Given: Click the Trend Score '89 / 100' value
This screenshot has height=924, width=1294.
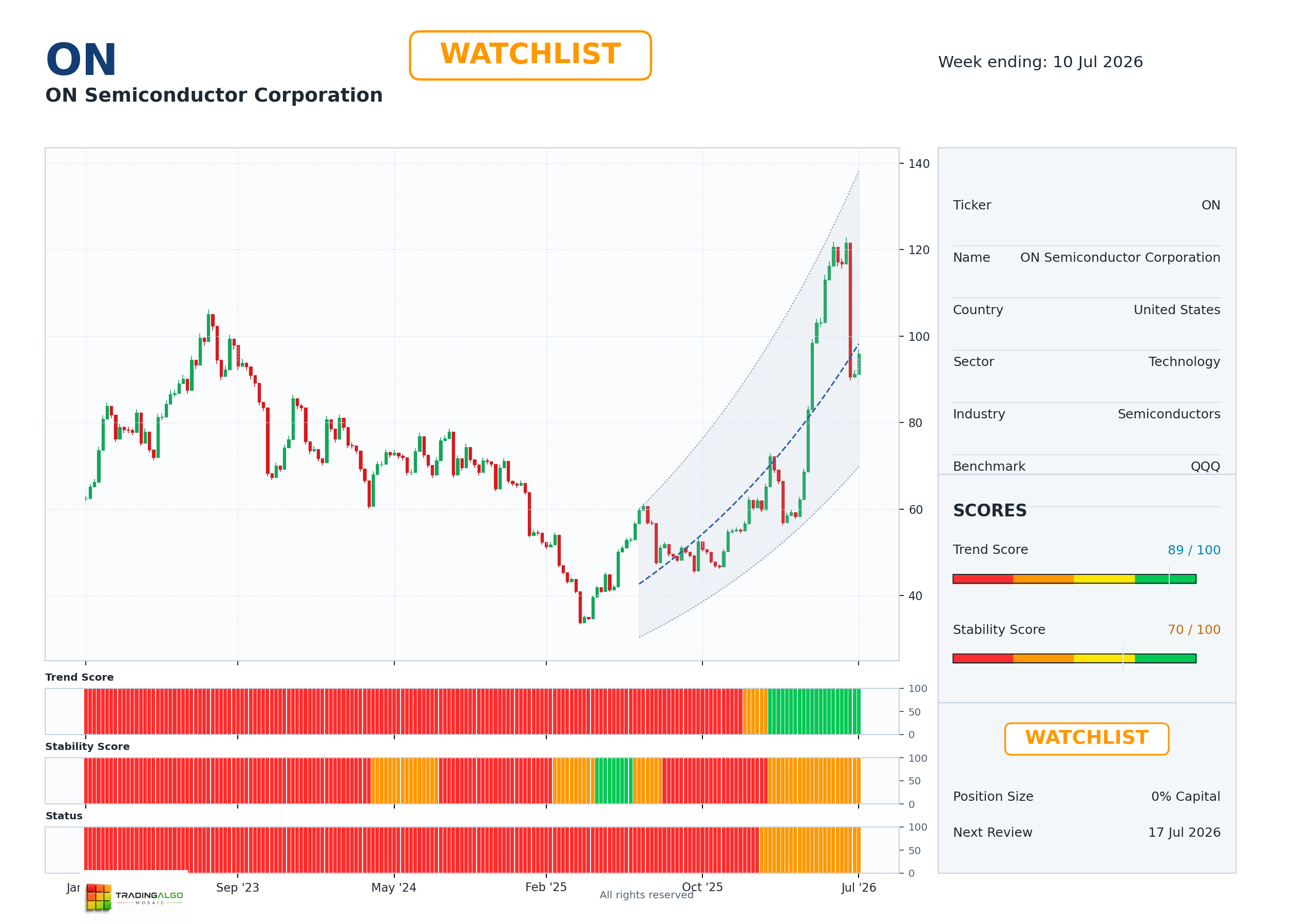Looking at the screenshot, I should click(x=1194, y=550).
